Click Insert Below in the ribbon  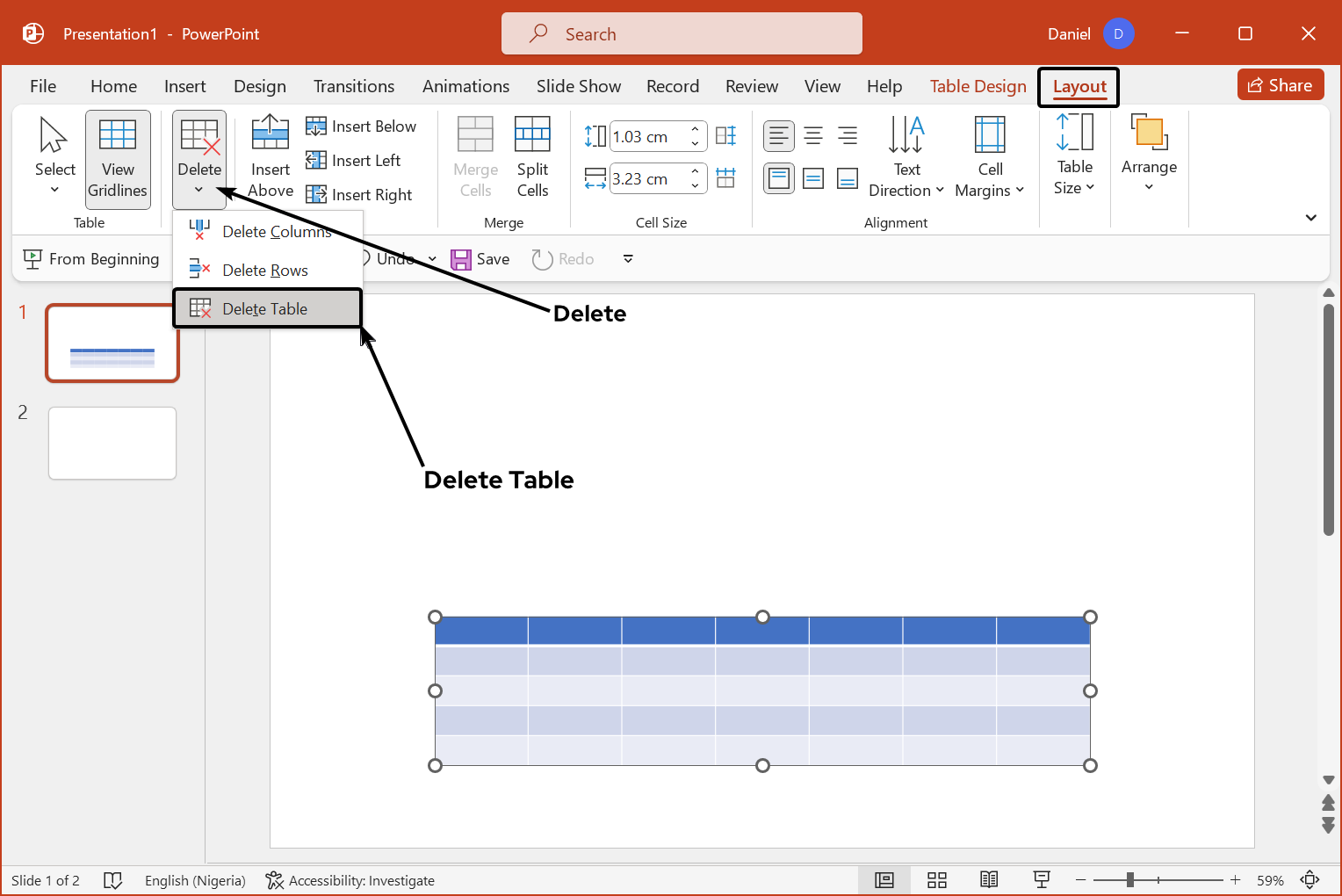(x=361, y=126)
